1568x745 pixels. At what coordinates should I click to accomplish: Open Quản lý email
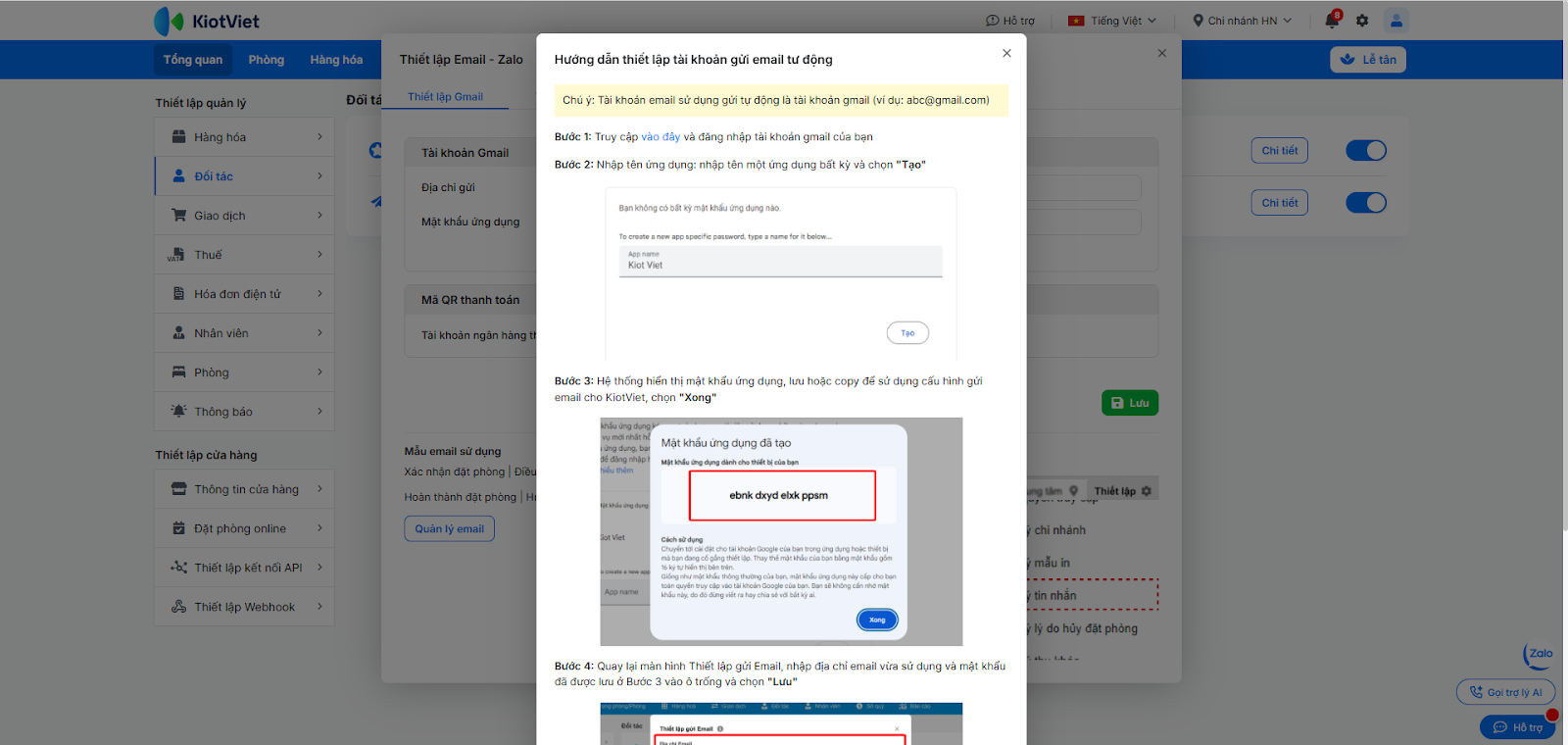(450, 529)
